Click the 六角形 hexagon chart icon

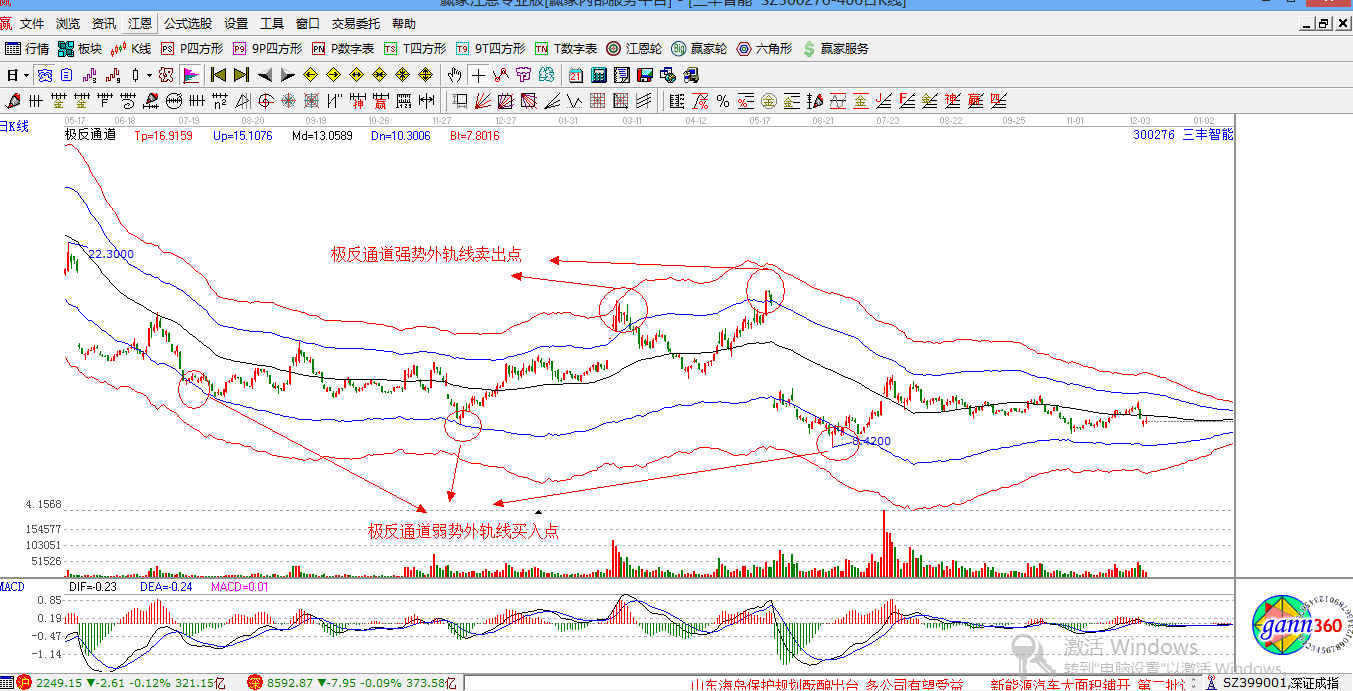[764, 48]
